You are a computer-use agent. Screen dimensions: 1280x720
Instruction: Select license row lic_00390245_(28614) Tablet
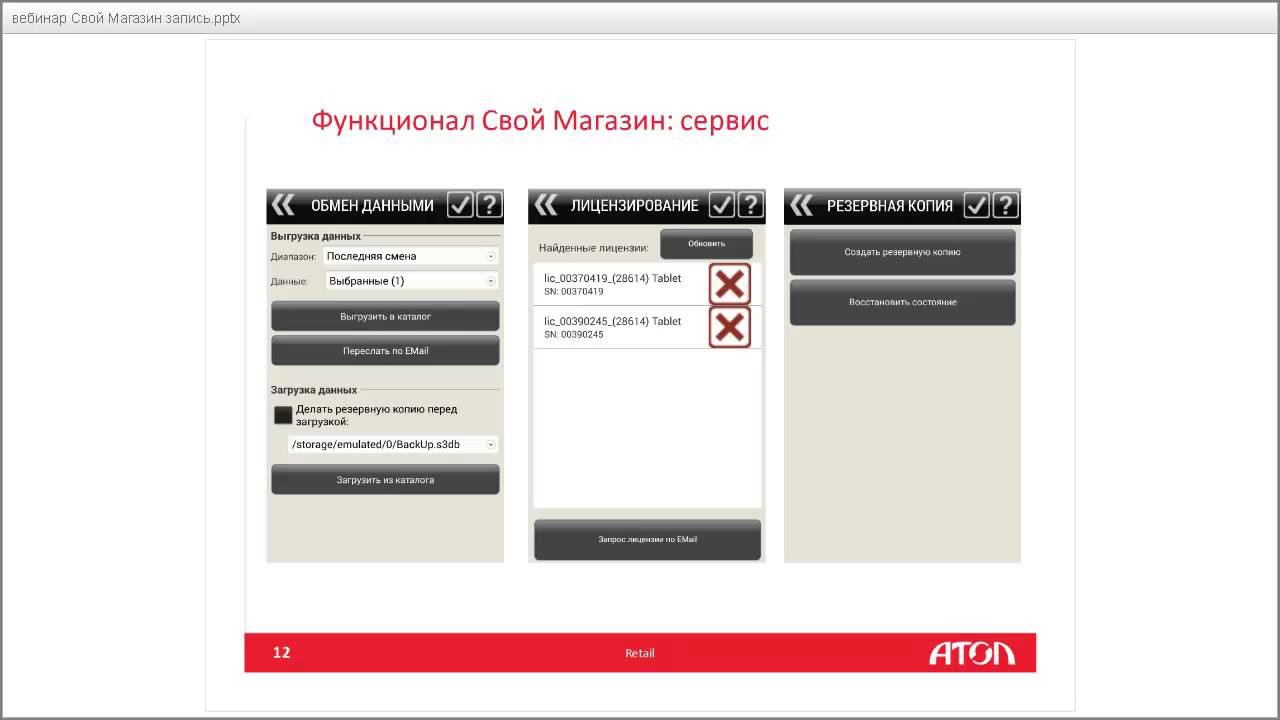click(647, 327)
